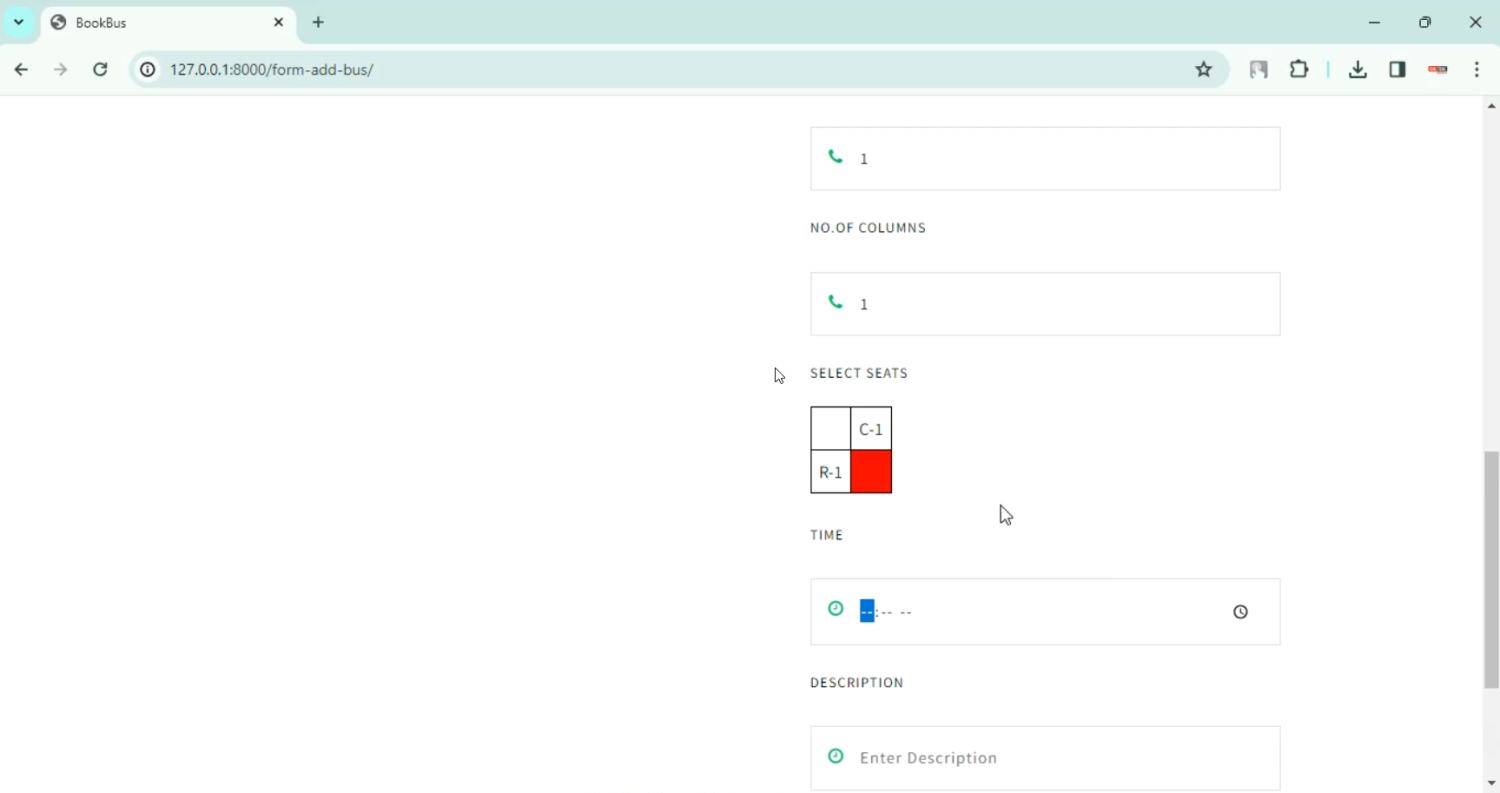Screen dimensions: 1500x793
Task: Open the browser profile avatar
Action: pos(1438,69)
